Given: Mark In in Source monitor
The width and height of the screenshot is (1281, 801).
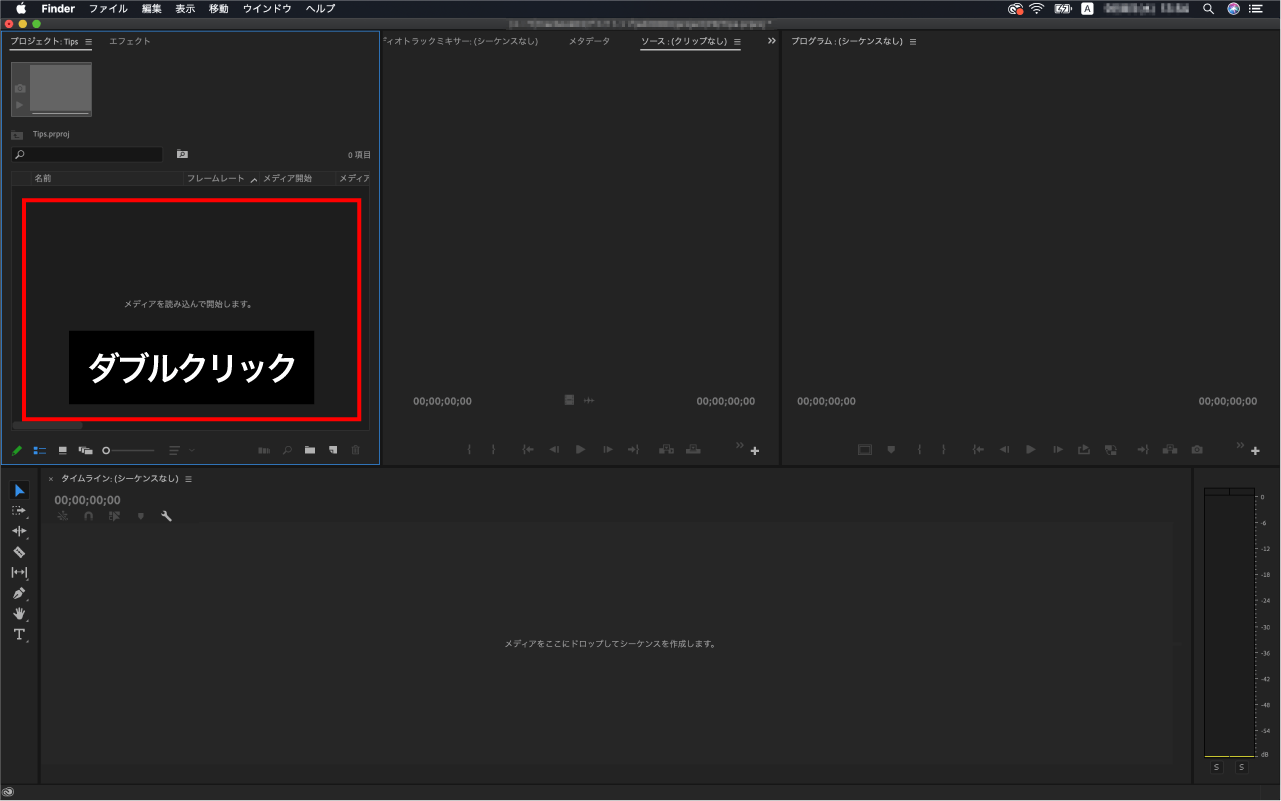Looking at the screenshot, I should (x=469, y=450).
